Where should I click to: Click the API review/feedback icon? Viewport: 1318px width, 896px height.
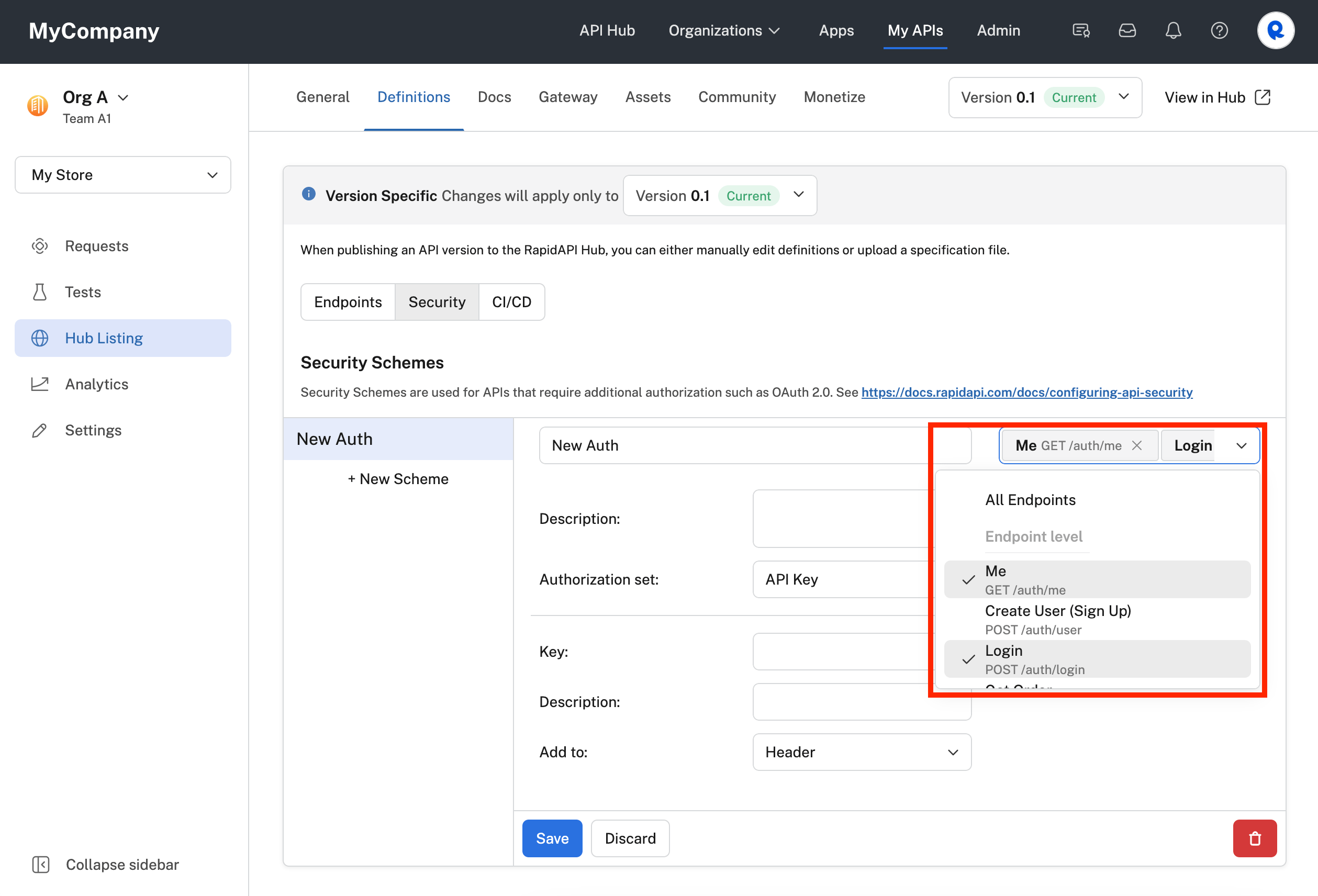(x=1081, y=31)
